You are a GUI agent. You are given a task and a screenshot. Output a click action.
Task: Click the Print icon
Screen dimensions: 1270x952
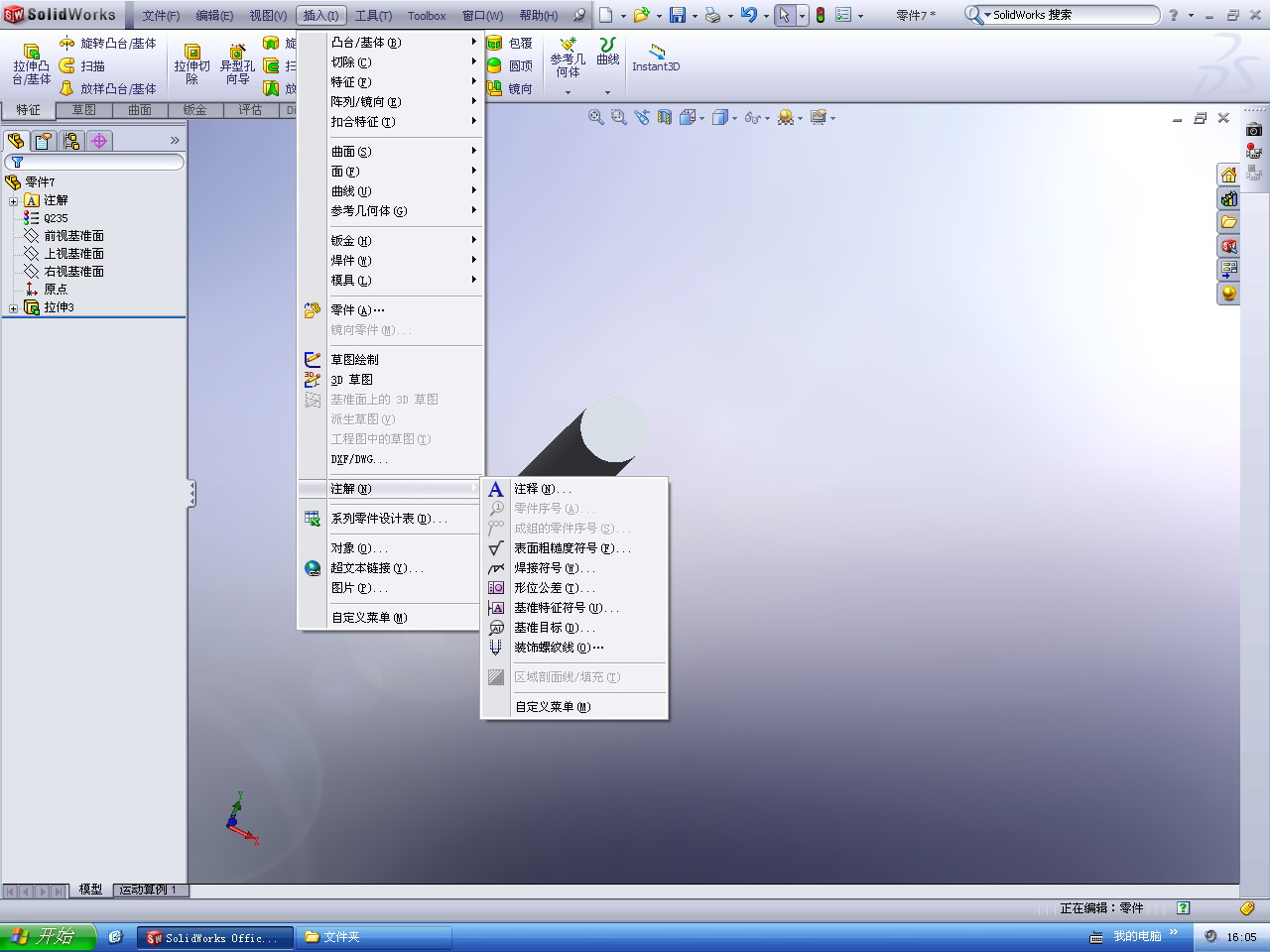[712, 15]
